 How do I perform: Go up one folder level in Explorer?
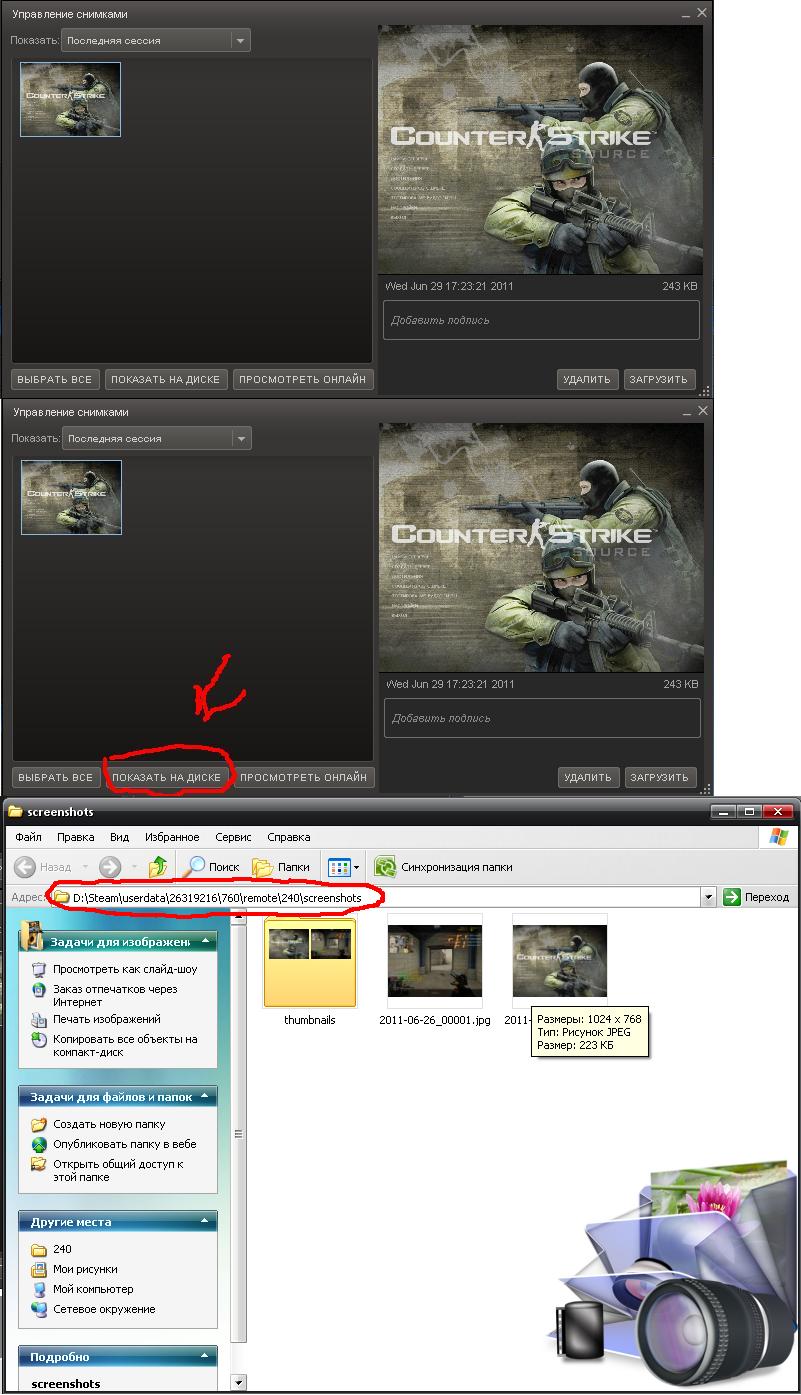158,867
